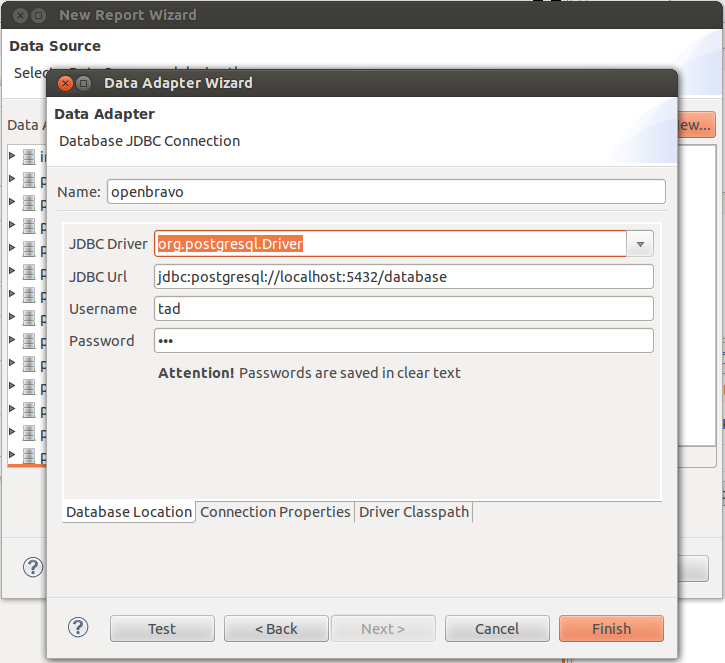Screen dimensions: 725x663
Task: Expand the last data adapter tree node
Action: (x=12, y=454)
